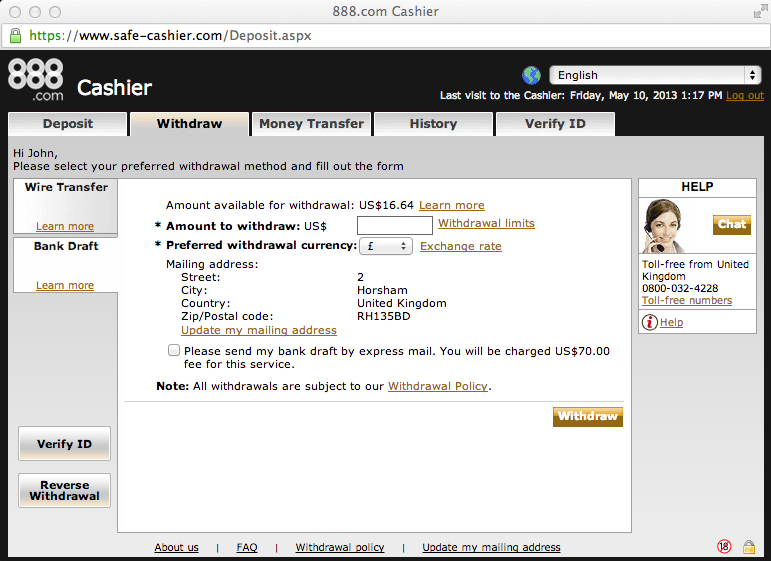Click Update my mailing address under postal code
Viewport: 771px width, 561px height.
[x=259, y=330]
